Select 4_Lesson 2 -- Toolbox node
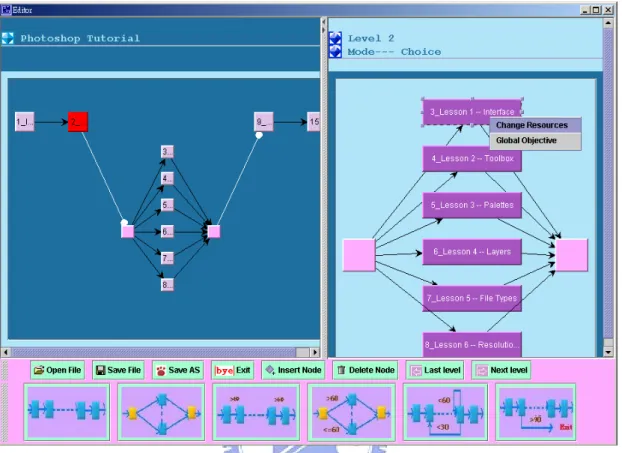Screen dimensions: 622x453 tap(472, 159)
